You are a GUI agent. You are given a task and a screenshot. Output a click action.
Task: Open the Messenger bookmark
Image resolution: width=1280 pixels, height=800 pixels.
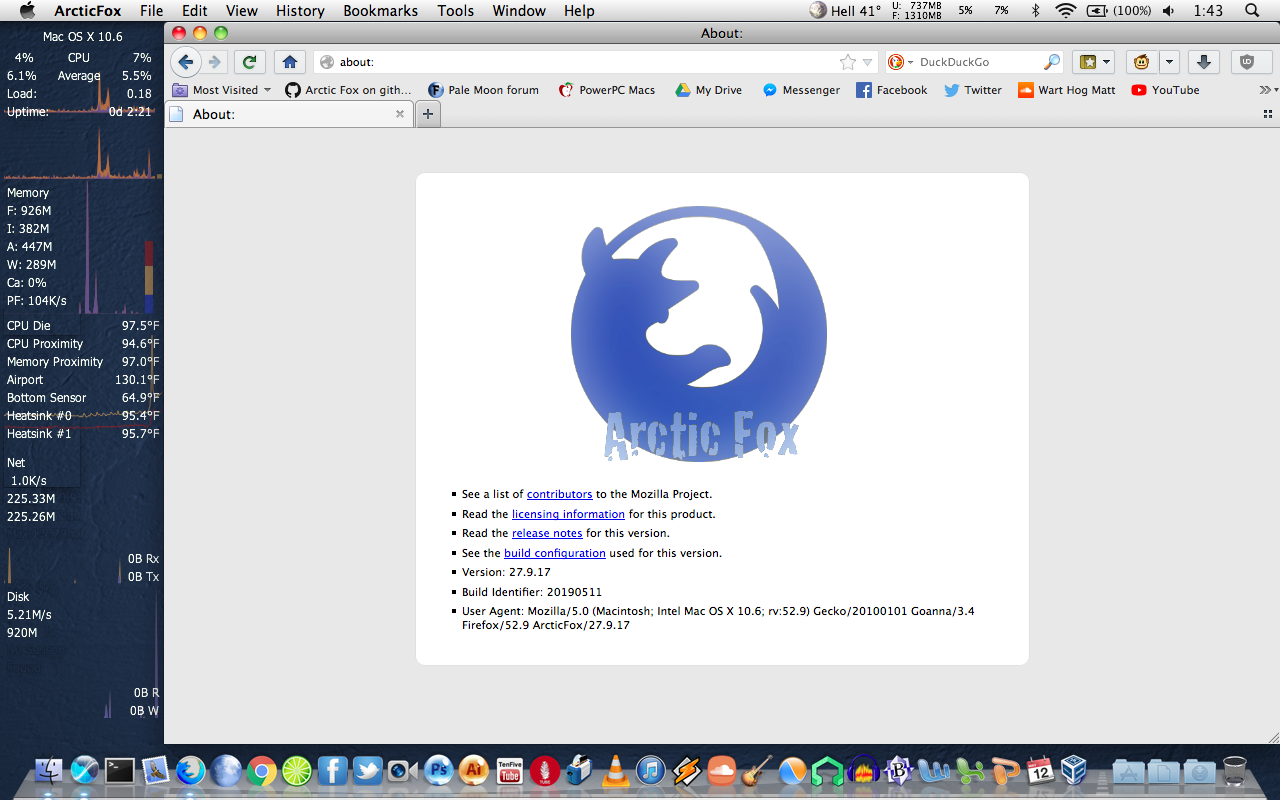[801, 90]
